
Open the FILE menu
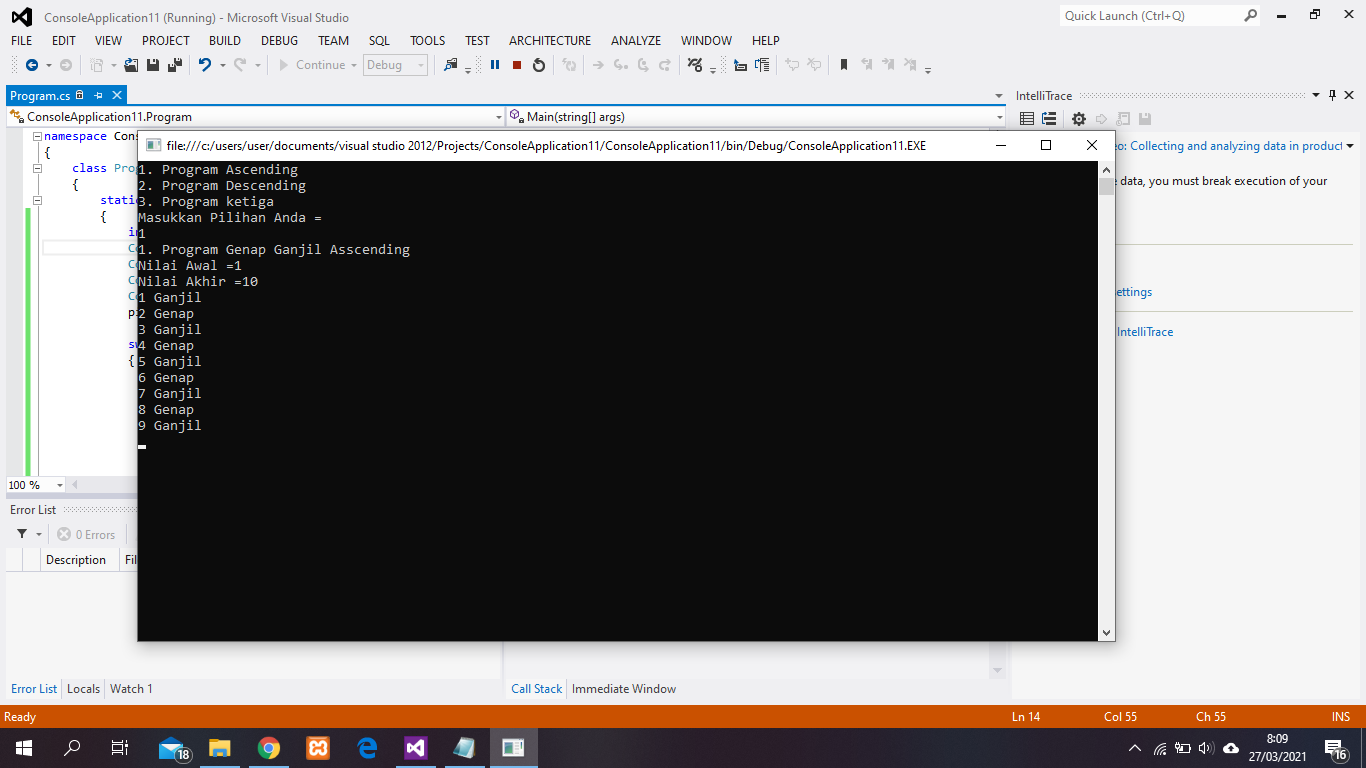(x=21, y=41)
